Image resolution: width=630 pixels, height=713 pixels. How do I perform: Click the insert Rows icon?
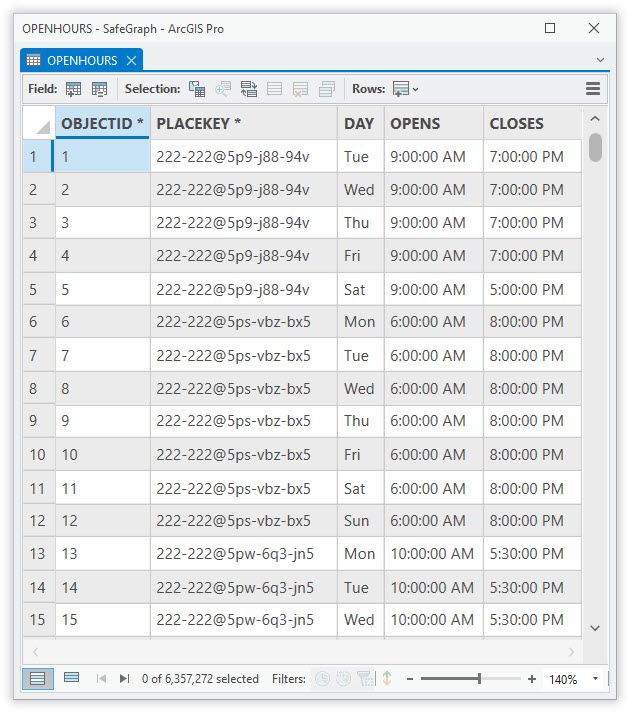click(x=401, y=89)
